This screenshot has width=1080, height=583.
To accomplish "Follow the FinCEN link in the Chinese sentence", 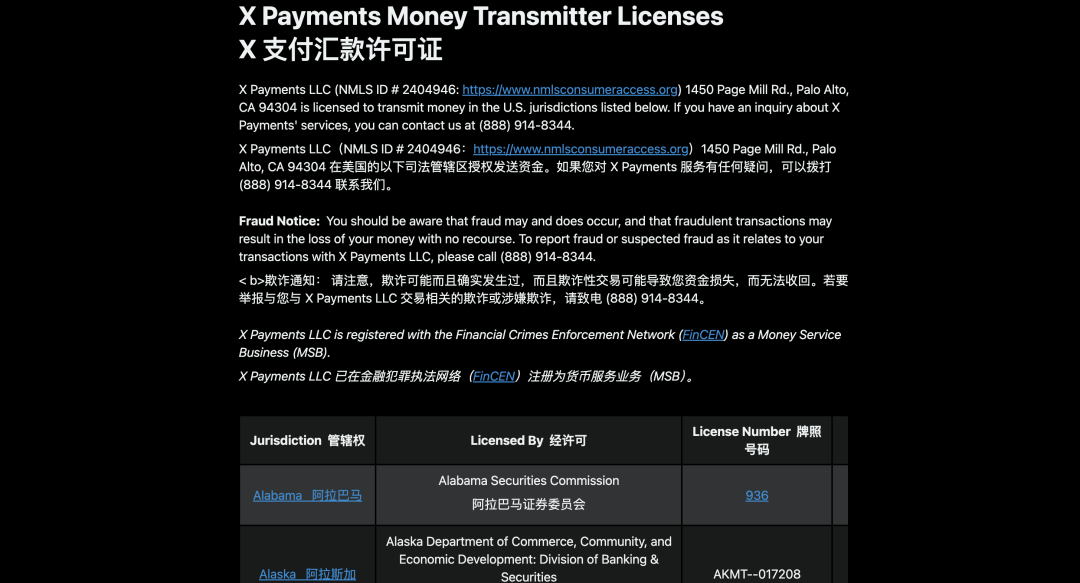I will 494,377.
